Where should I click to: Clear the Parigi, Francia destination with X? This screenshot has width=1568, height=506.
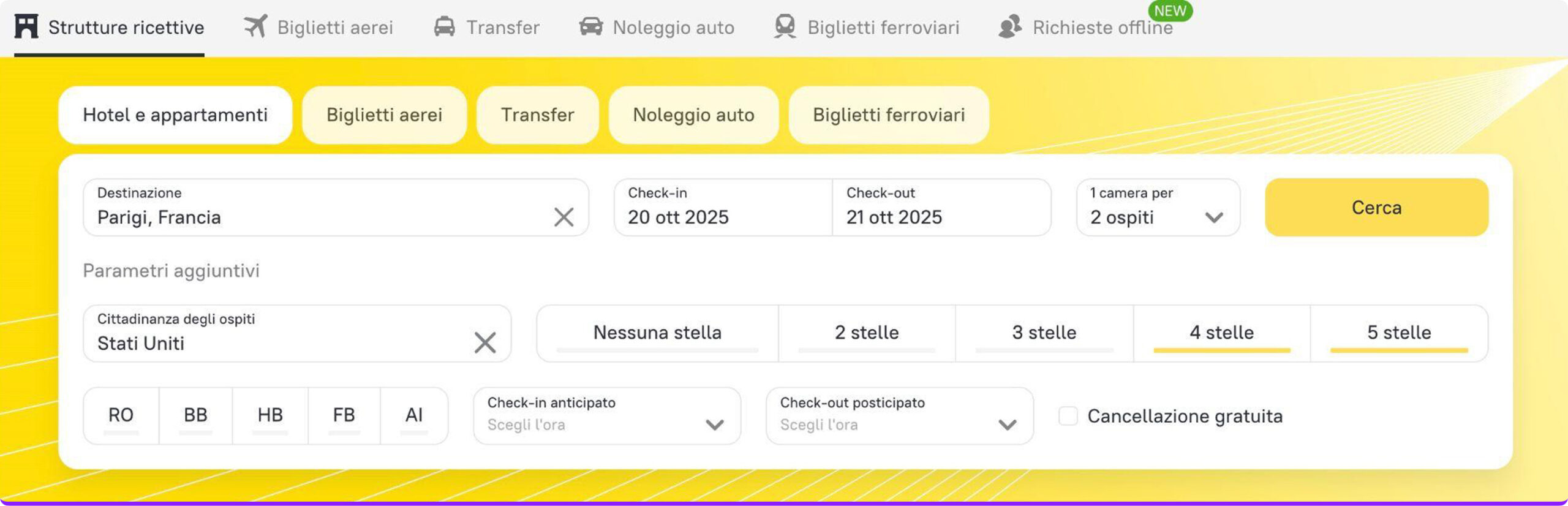click(563, 217)
